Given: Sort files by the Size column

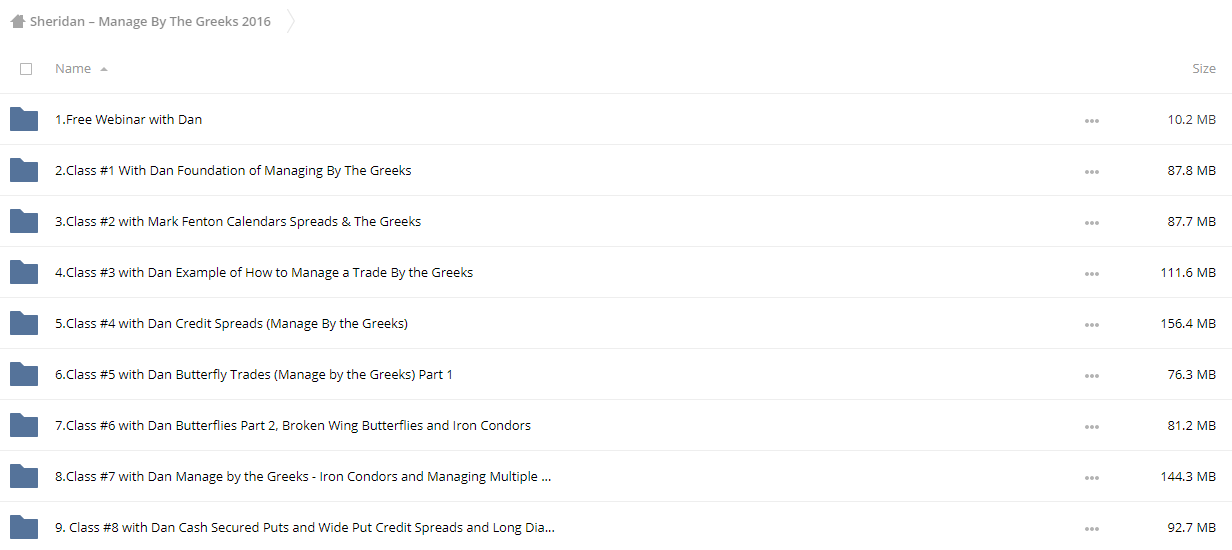Looking at the screenshot, I should [x=1204, y=69].
